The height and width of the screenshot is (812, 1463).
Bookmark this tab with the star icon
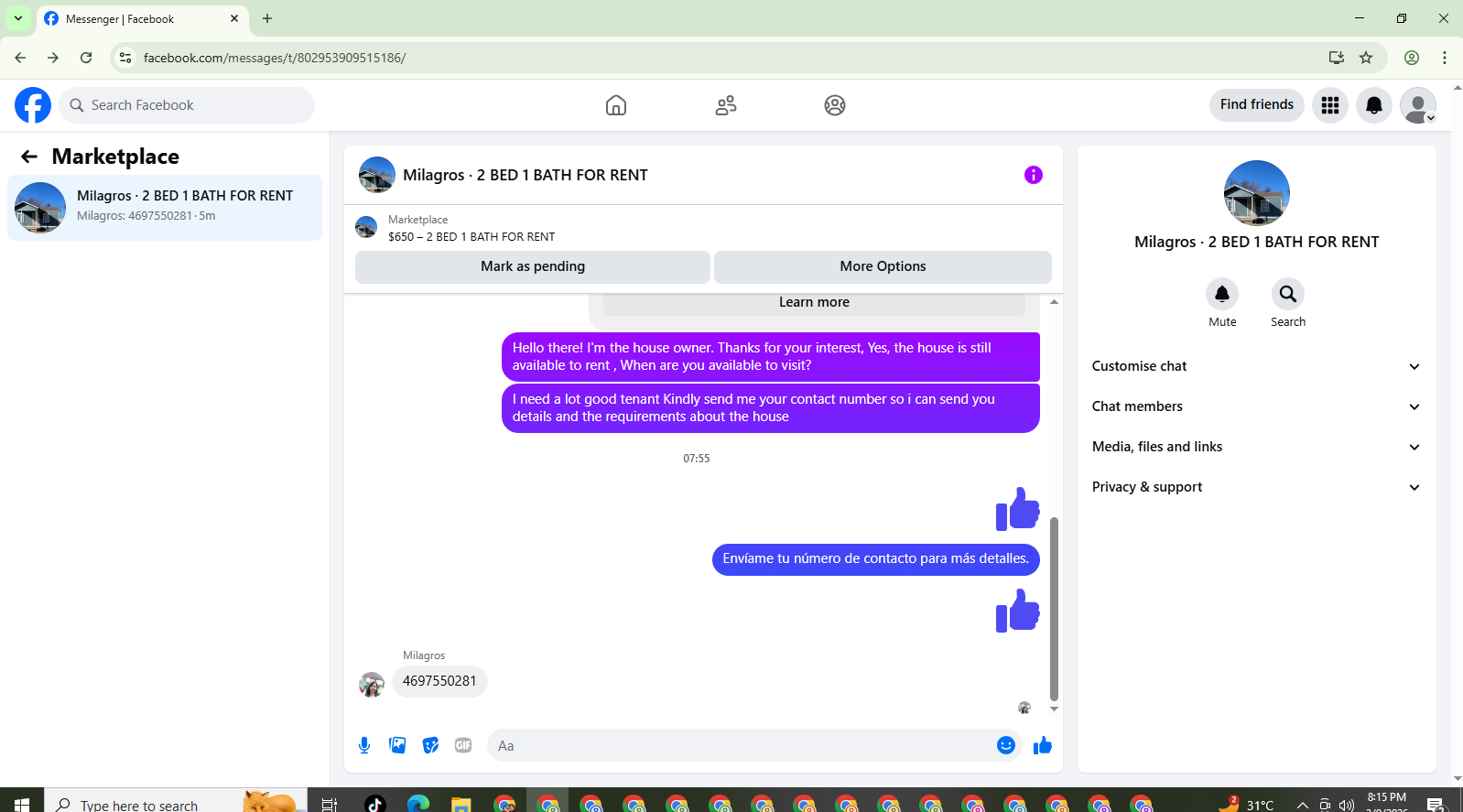pyautogui.click(x=1366, y=58)
